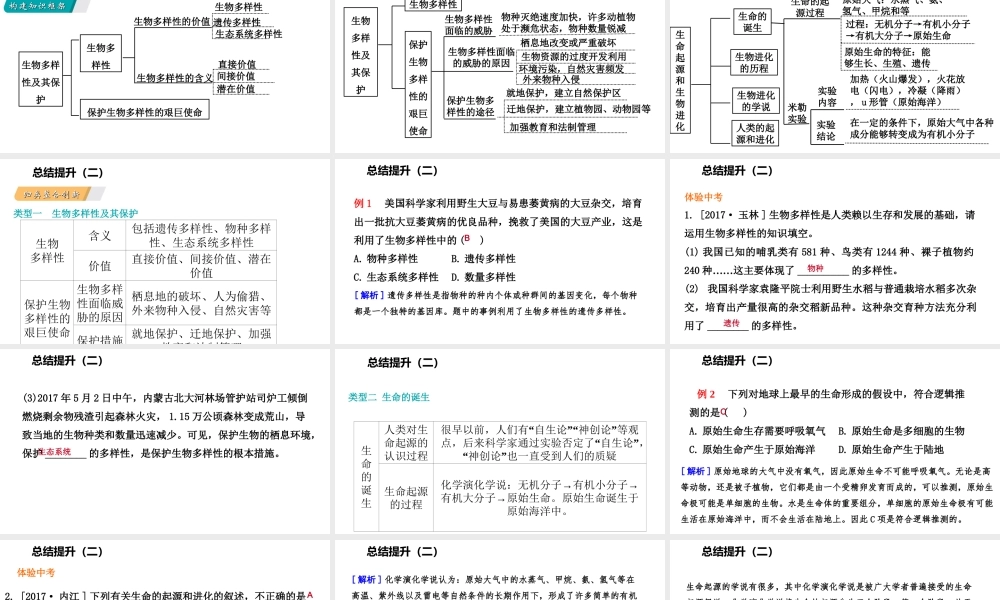The image size is (1000, 600).
Task: Click the 体验中考 heading above the 2017 内江 question
Action: point(36,573)
